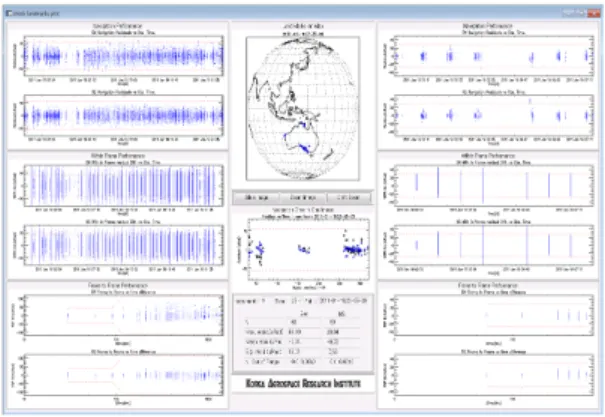Maximize the application window
The width and height of the screenshot is (605, 417).
point(580,13)
